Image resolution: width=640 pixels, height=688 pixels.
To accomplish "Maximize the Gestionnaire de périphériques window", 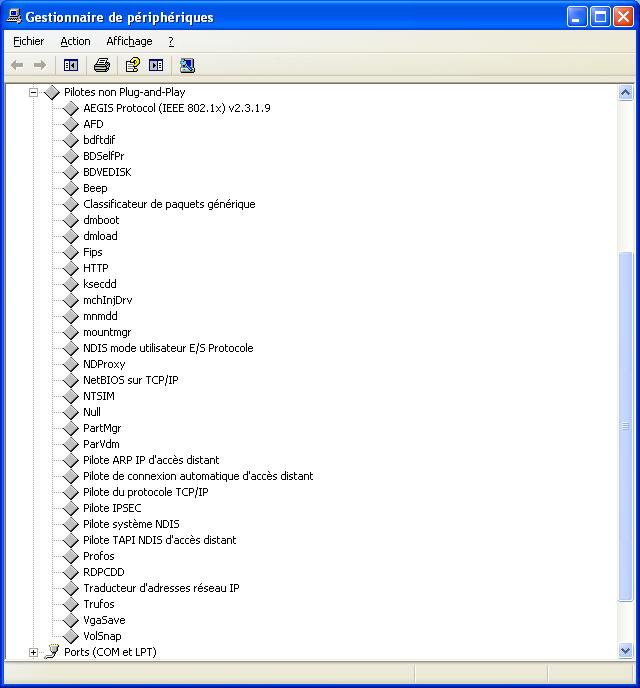I will coord(600,17).
